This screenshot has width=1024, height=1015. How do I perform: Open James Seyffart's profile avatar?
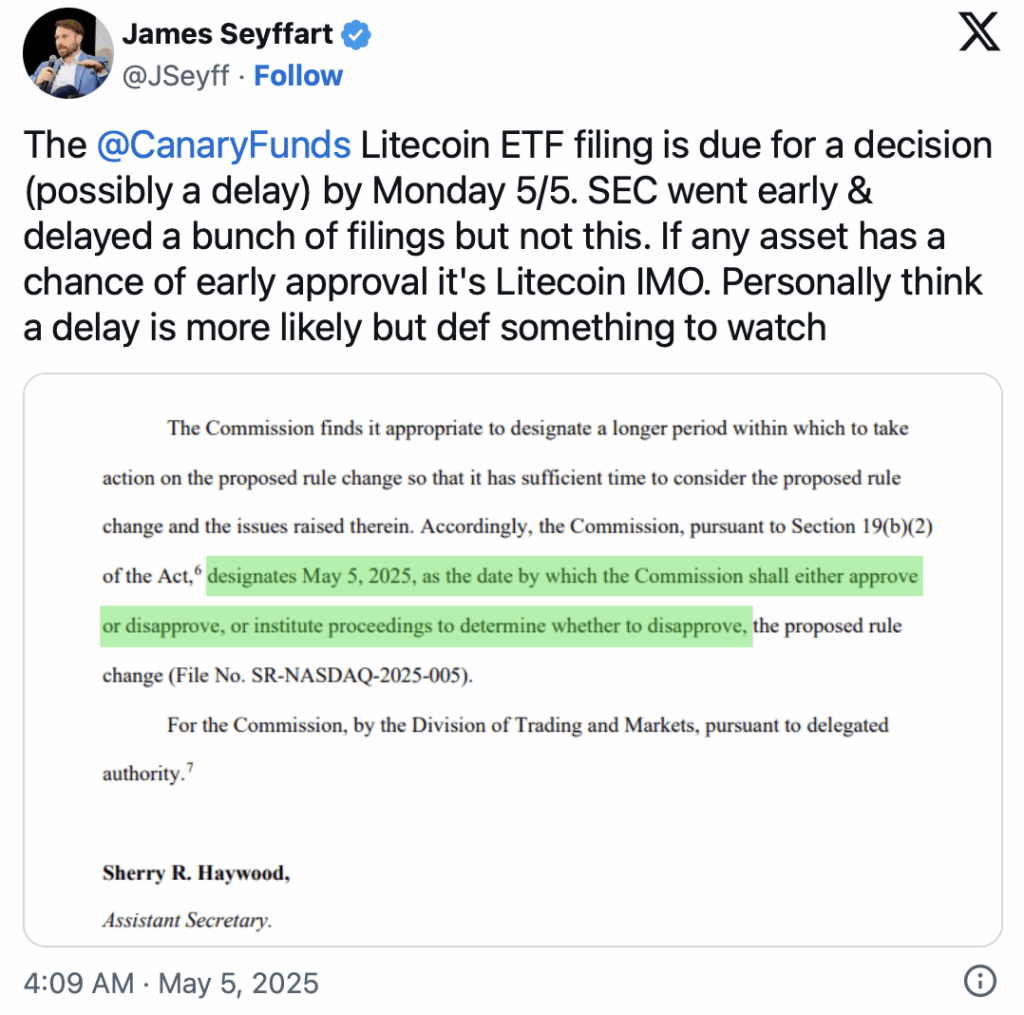(x=68, y=54)
